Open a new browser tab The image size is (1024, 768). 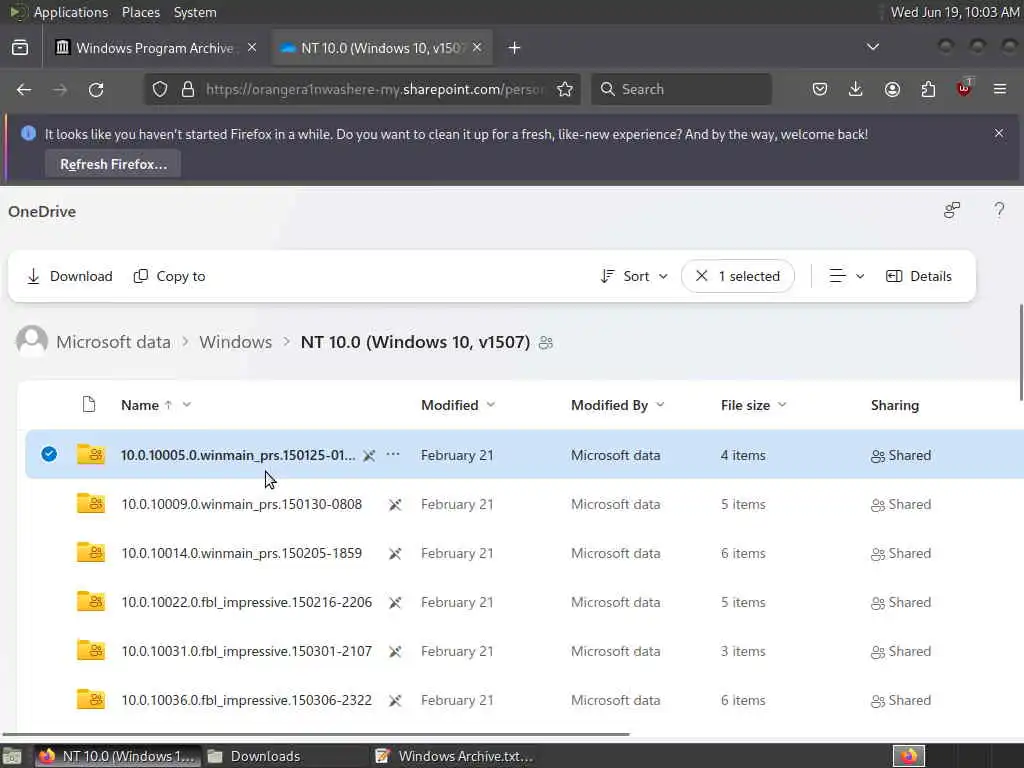pos(515,48)
